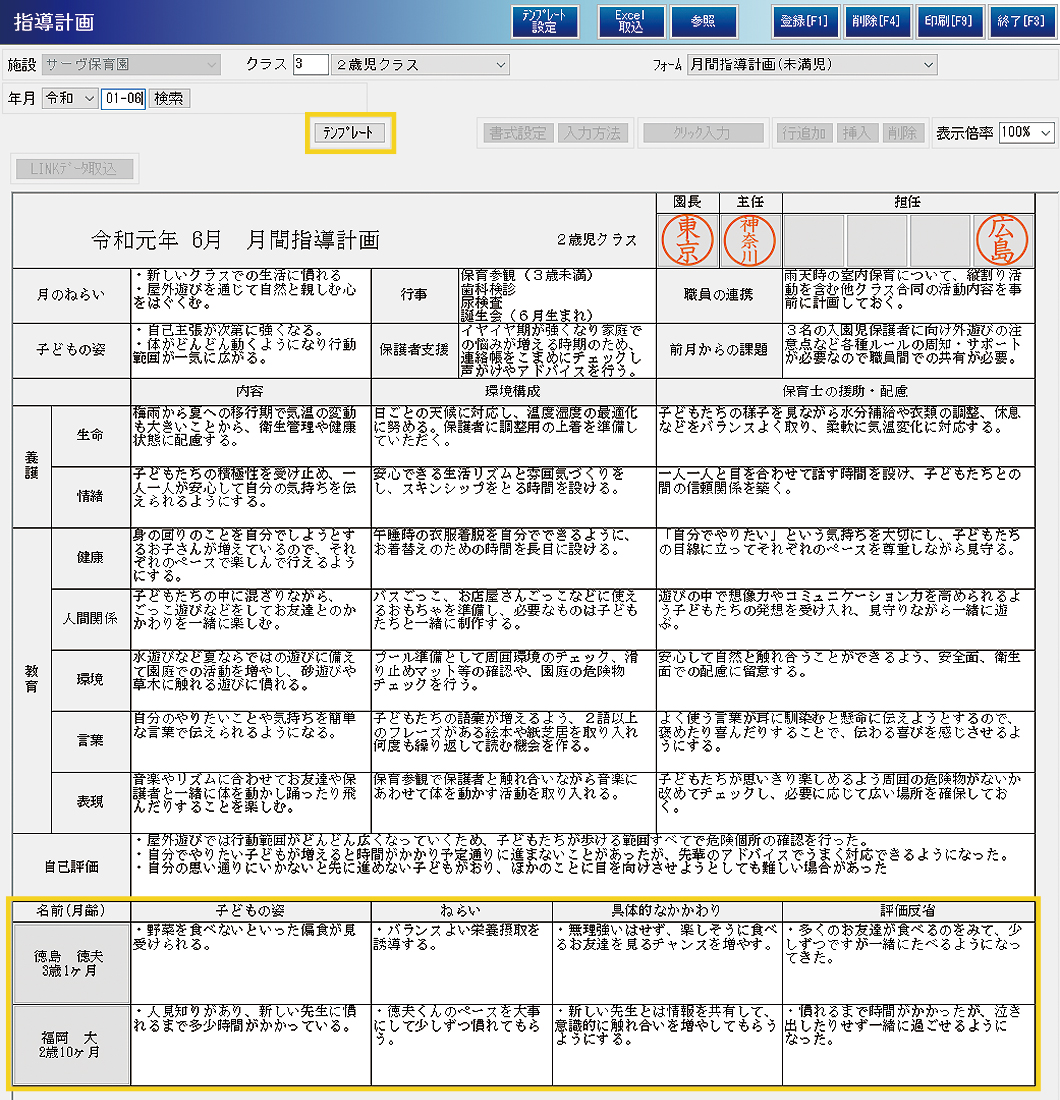Click the 01-06 year-month field
The height and width of the screenshot is (1100, 1060).
tap(123, 98)
